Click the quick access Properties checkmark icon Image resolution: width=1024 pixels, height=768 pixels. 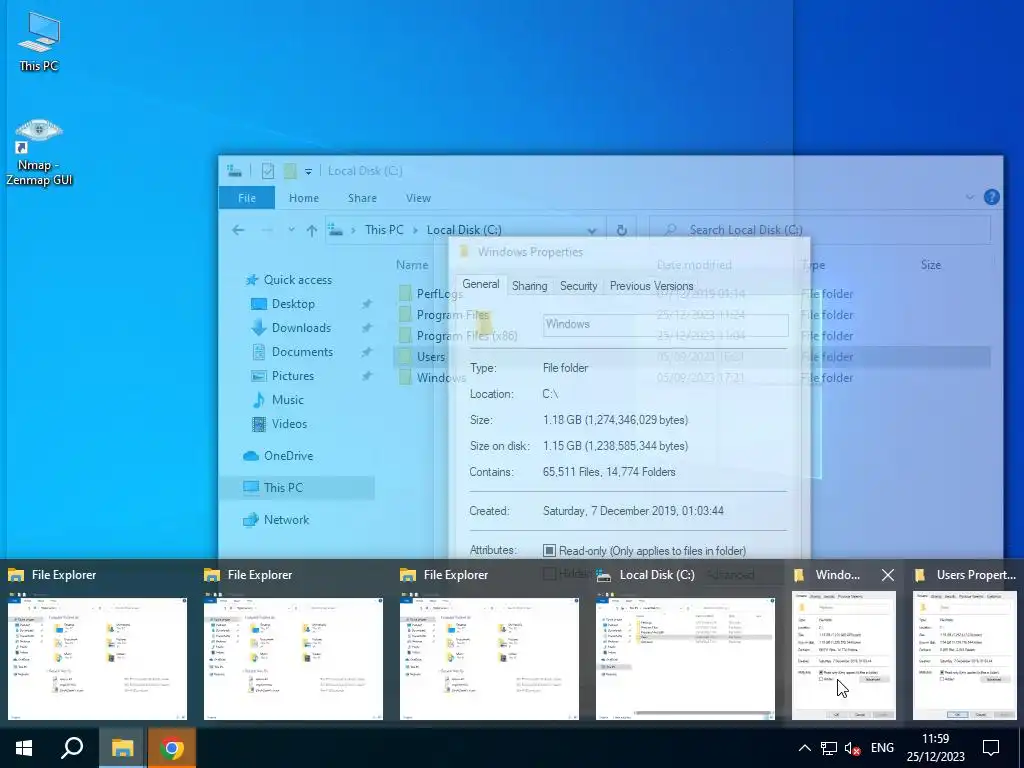tap(268, 171)
